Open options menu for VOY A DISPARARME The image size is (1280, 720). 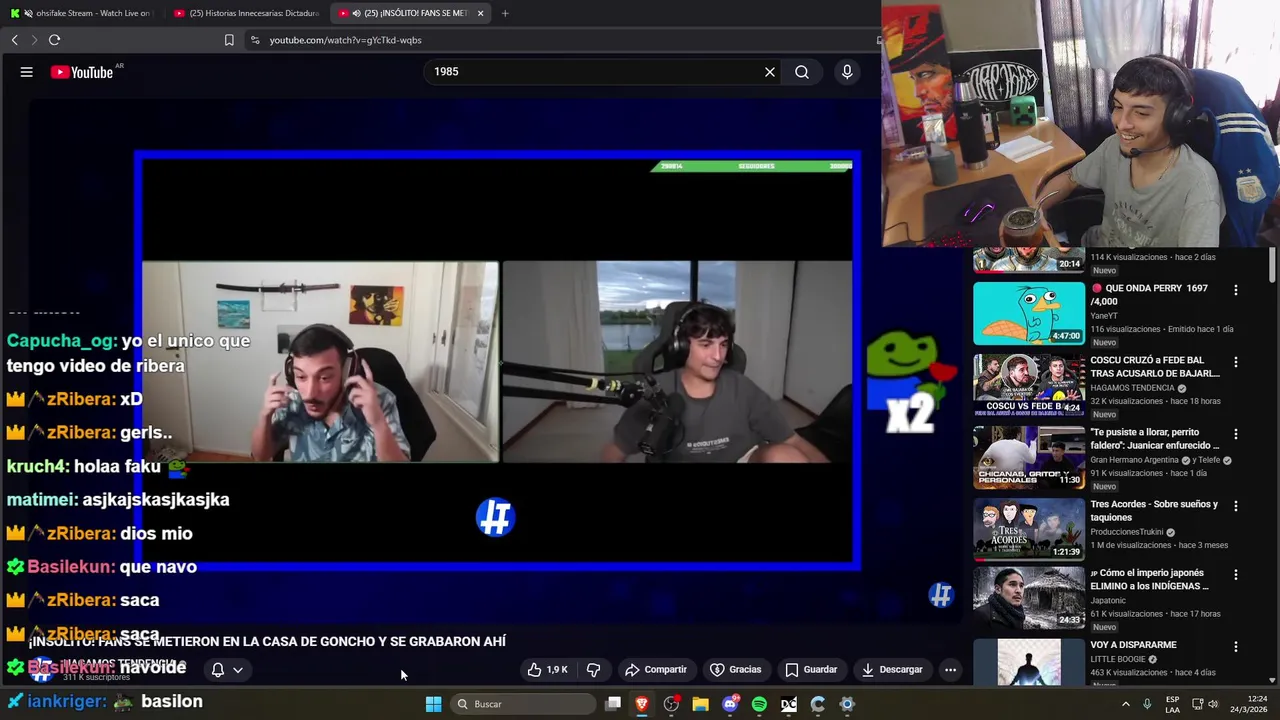click(x=1236, y=647)
